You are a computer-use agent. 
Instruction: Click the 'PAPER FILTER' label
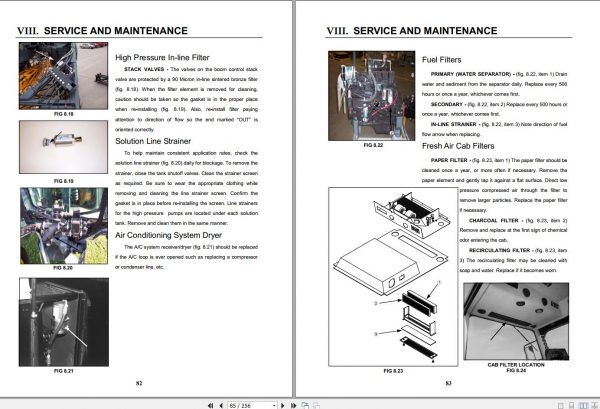point(449,160)
